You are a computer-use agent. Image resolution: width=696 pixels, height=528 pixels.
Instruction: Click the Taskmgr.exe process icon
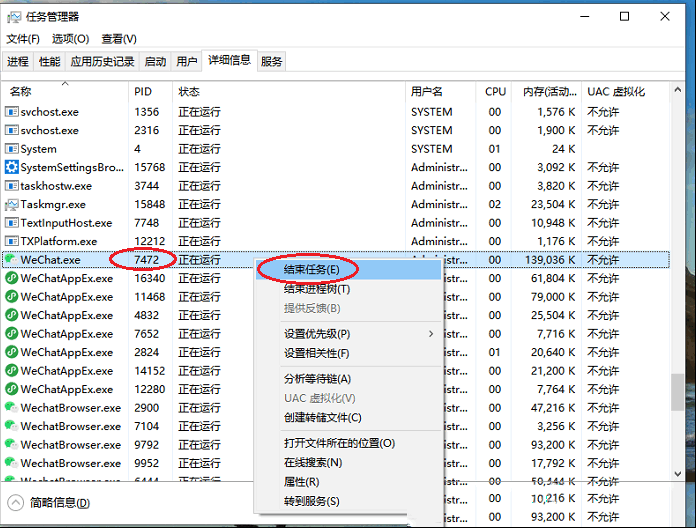pyautogui.click(x=11, y=205)
